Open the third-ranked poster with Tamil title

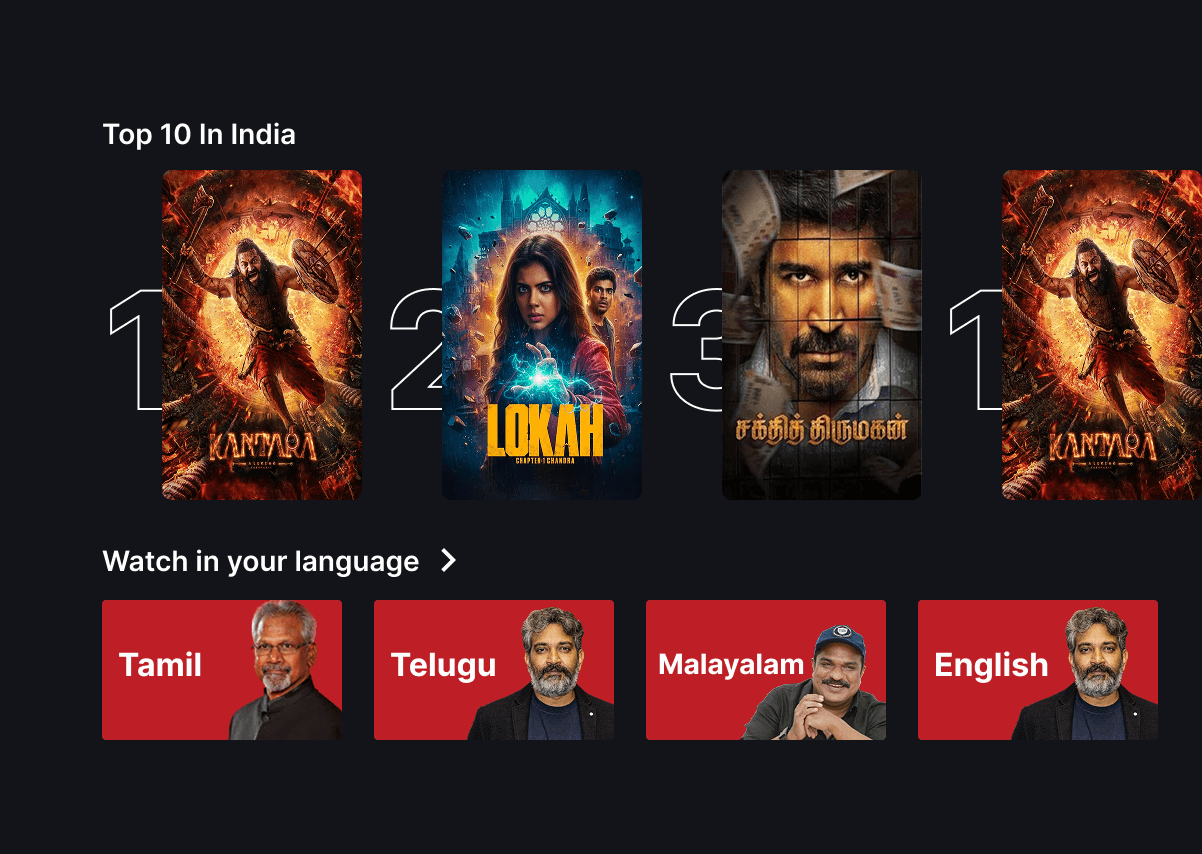point(822,335)
